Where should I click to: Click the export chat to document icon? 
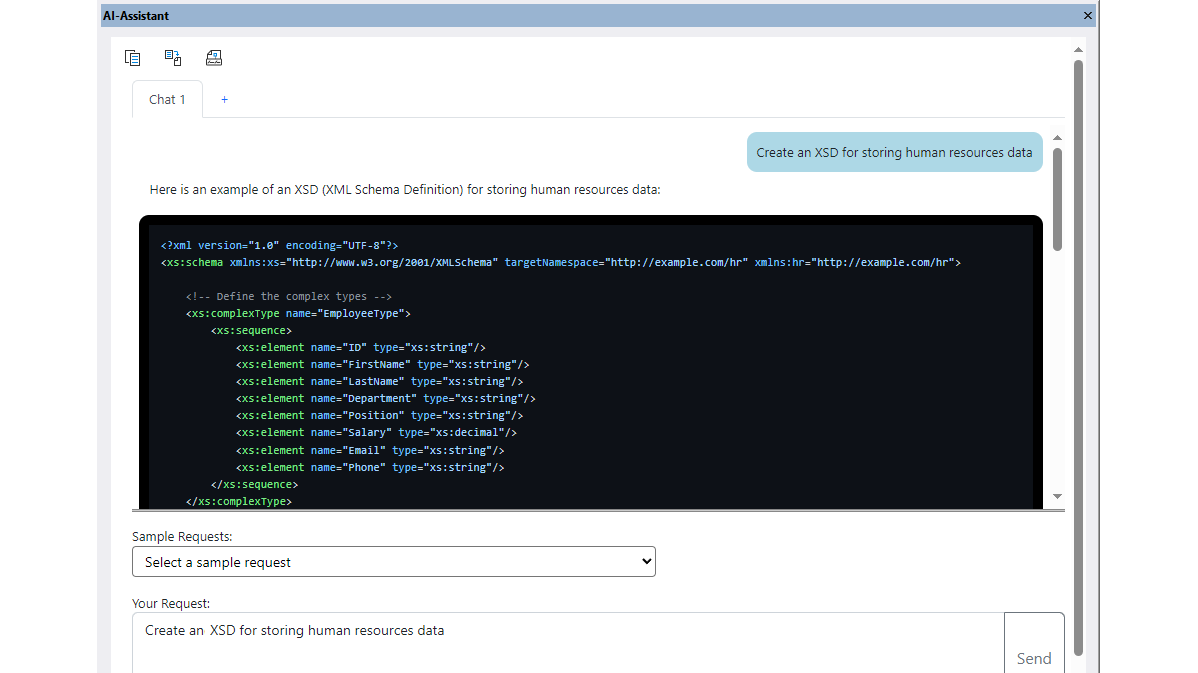click(x=173, y=57)
